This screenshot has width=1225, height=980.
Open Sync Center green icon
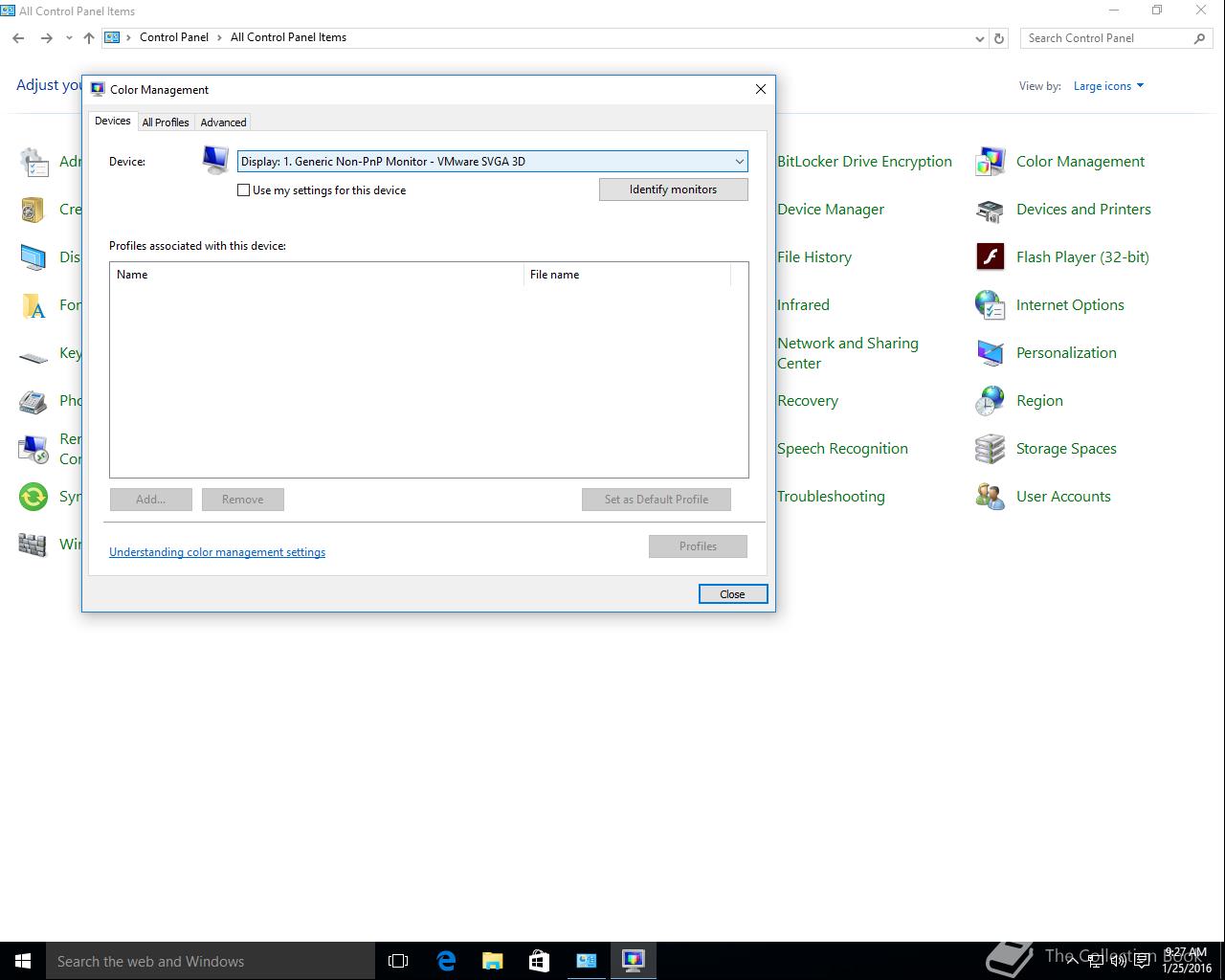click(x=33, y=497)
